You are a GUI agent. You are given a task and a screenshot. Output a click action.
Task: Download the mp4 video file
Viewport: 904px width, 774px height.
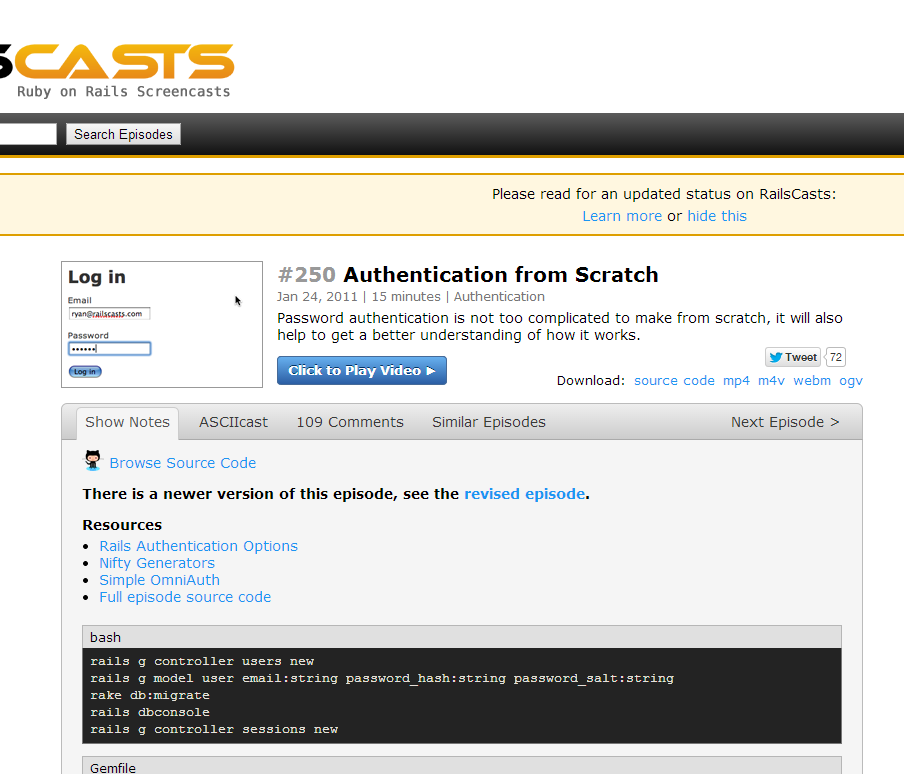[736, 381]
